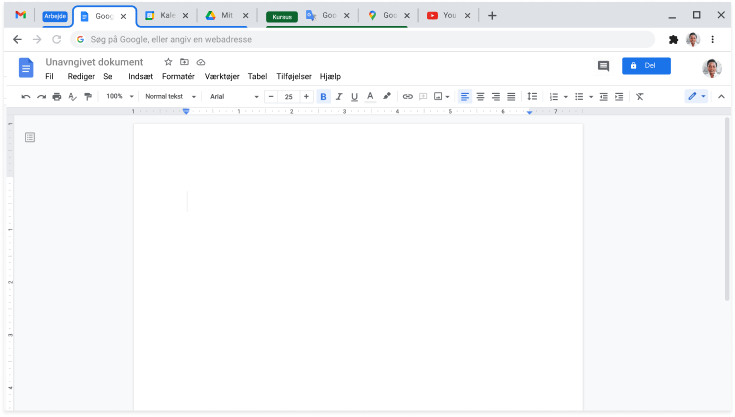Screen dimensions: 735x417
Task: Center align the text
Action: [x=480, y=97]
